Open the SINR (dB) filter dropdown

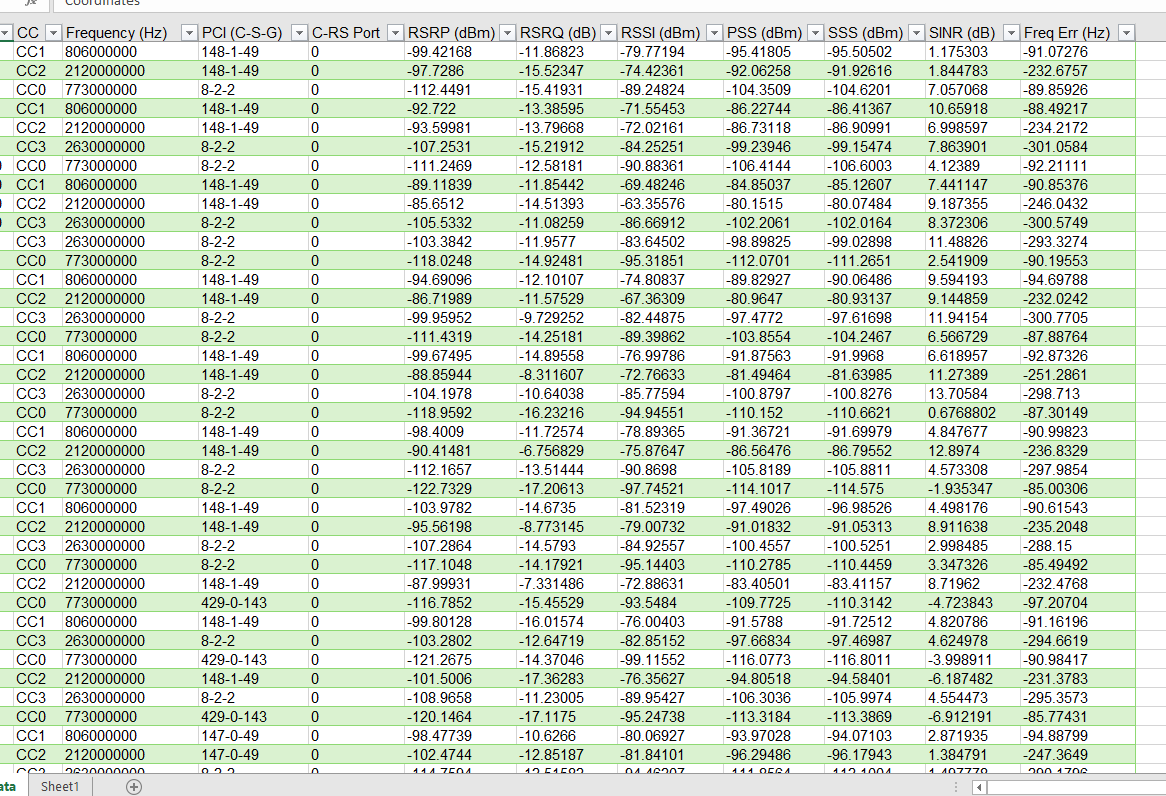click(1011, 33)
